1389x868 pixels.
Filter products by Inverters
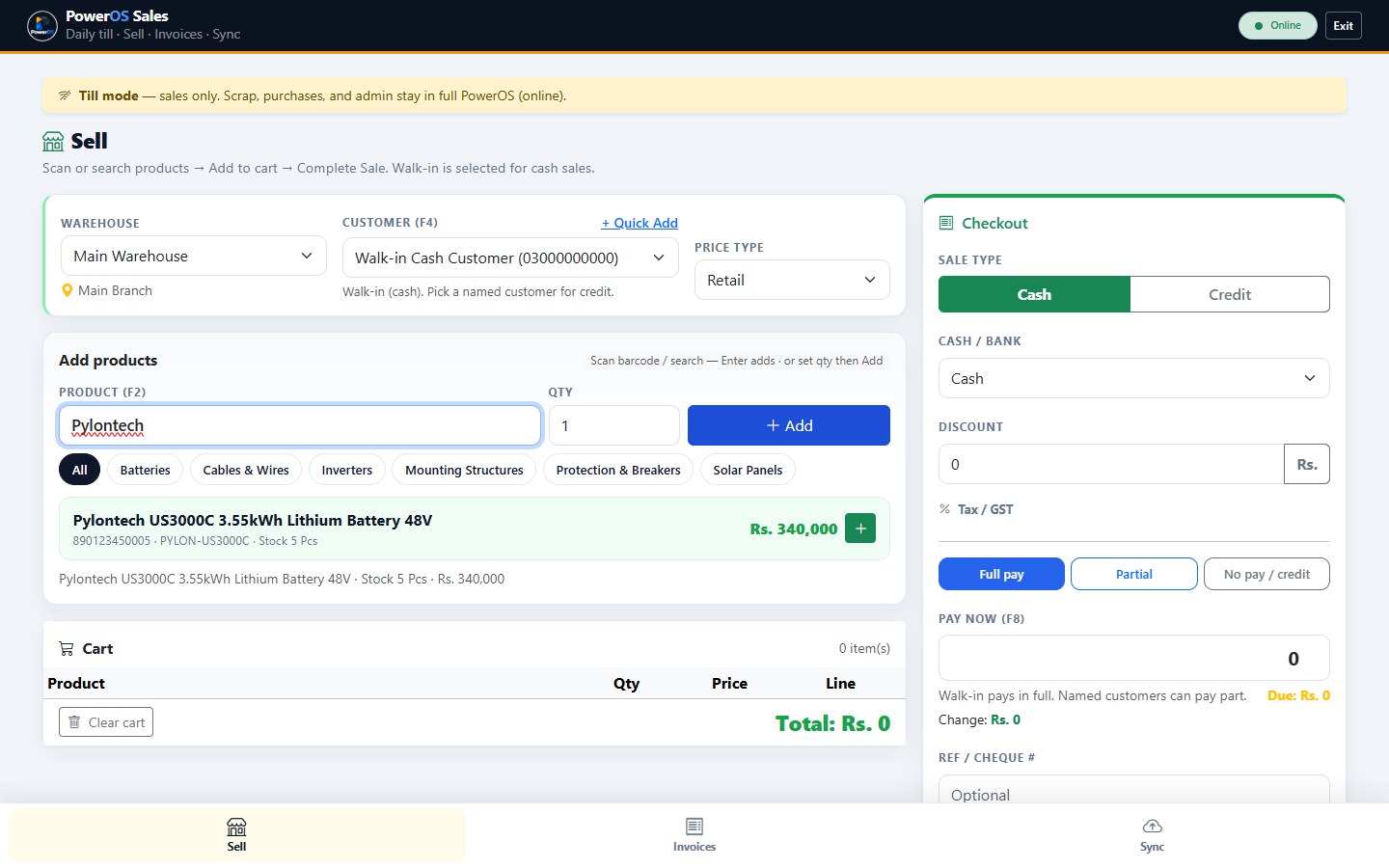[x=347, y=470]
